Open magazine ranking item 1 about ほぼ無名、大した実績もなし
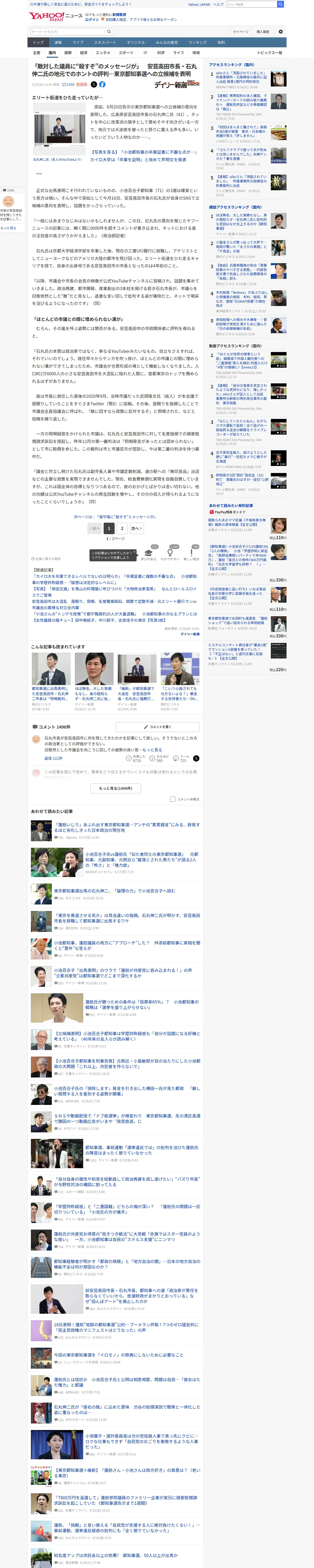 [x=242, y=222]
